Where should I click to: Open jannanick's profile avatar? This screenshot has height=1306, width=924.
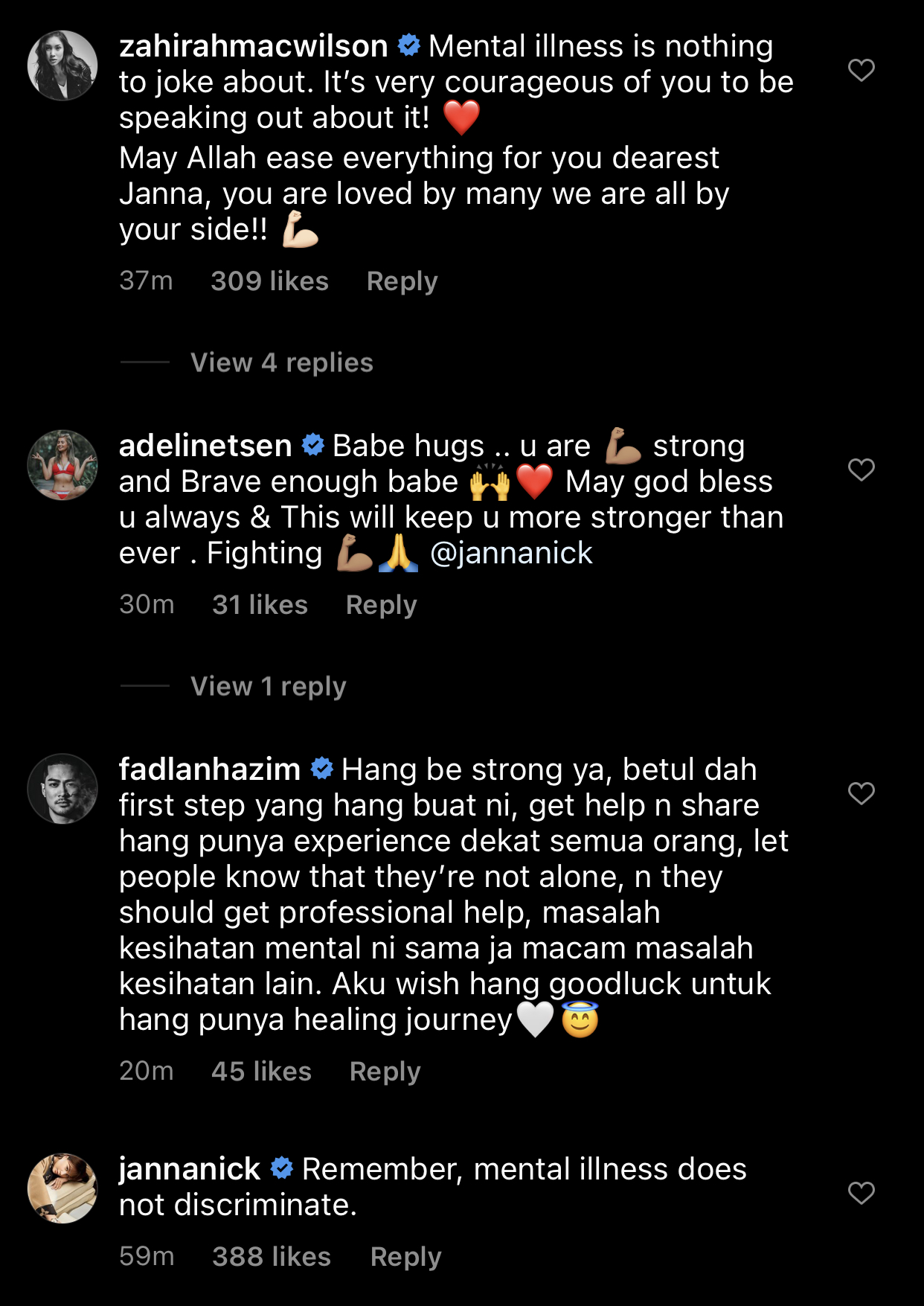click(62, 1188)
